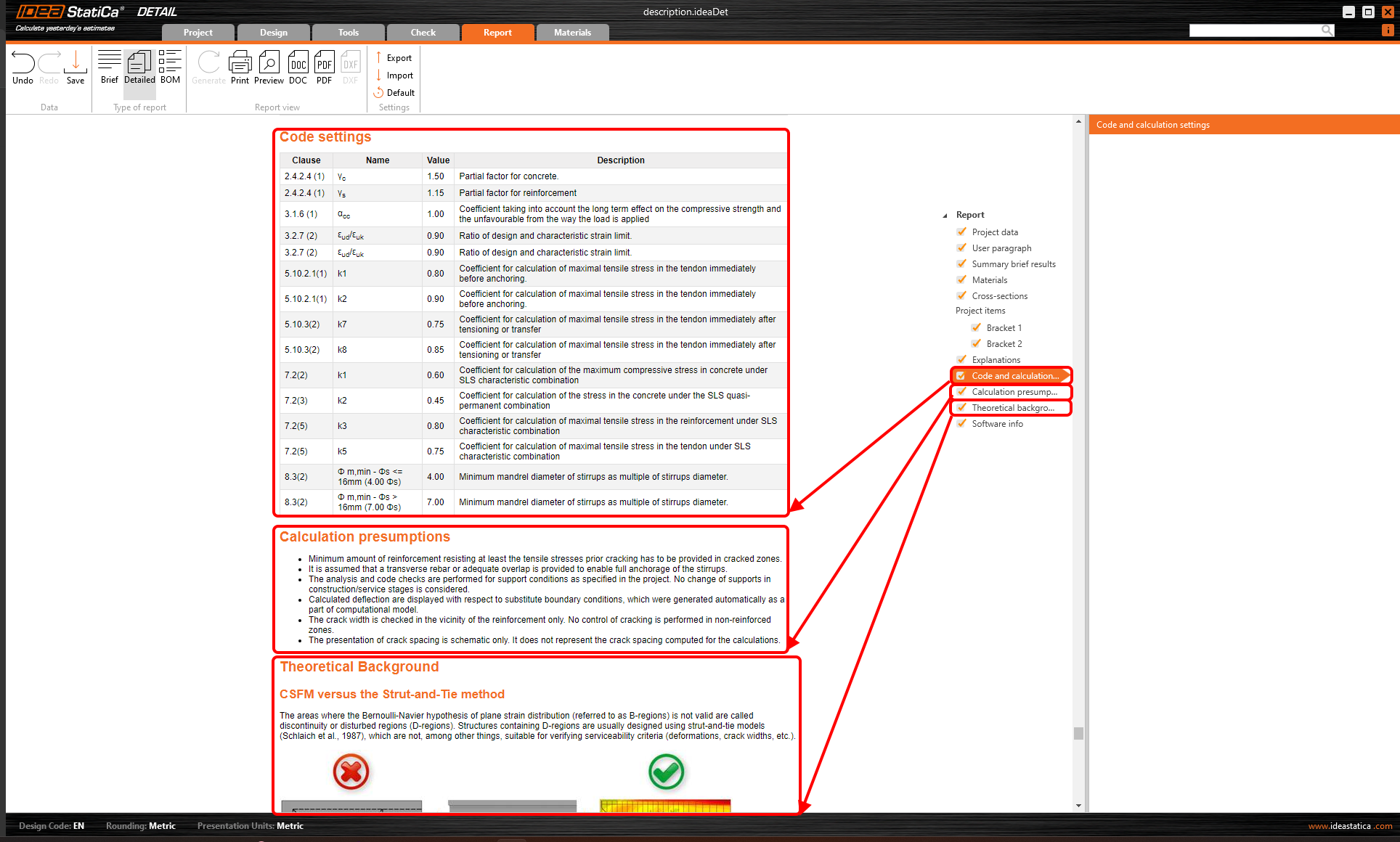Switch to the Materials tab

pos(572,32)
